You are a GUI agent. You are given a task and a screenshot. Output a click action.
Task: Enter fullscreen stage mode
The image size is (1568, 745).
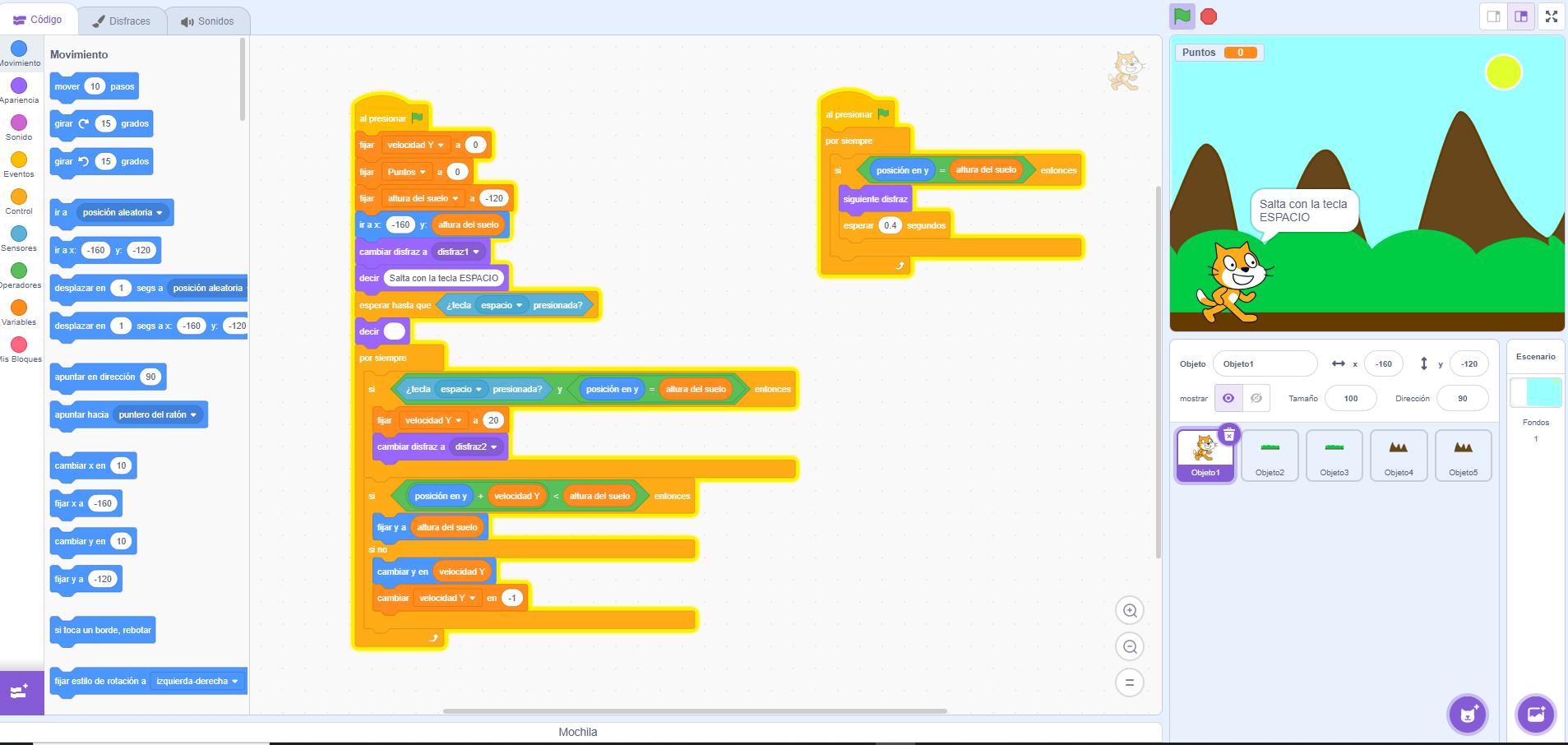pyautogui.click(x=1552, y=16)
